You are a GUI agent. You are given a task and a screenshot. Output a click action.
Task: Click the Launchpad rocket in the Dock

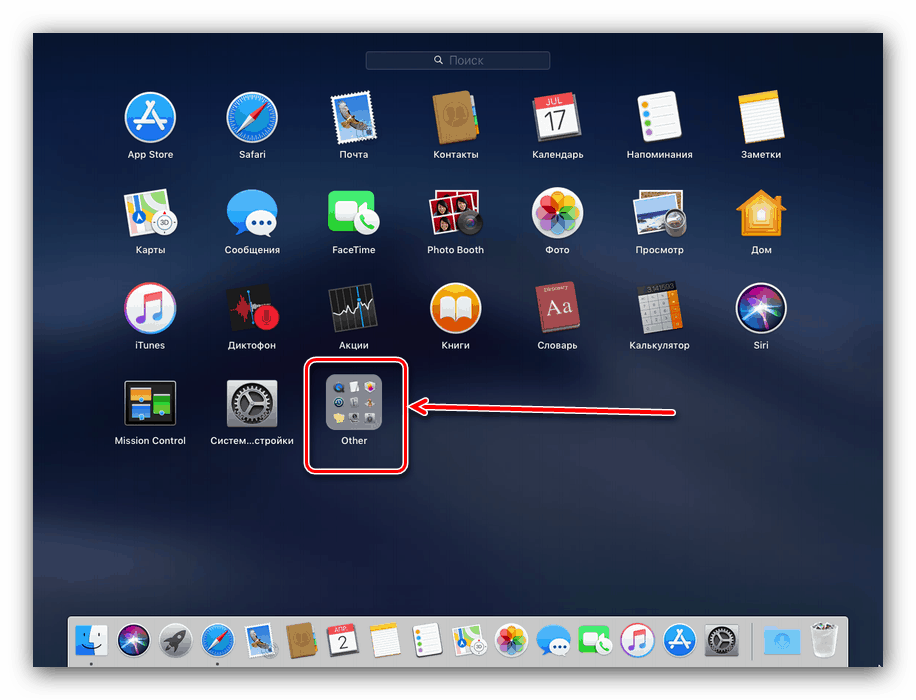[175, 640]
